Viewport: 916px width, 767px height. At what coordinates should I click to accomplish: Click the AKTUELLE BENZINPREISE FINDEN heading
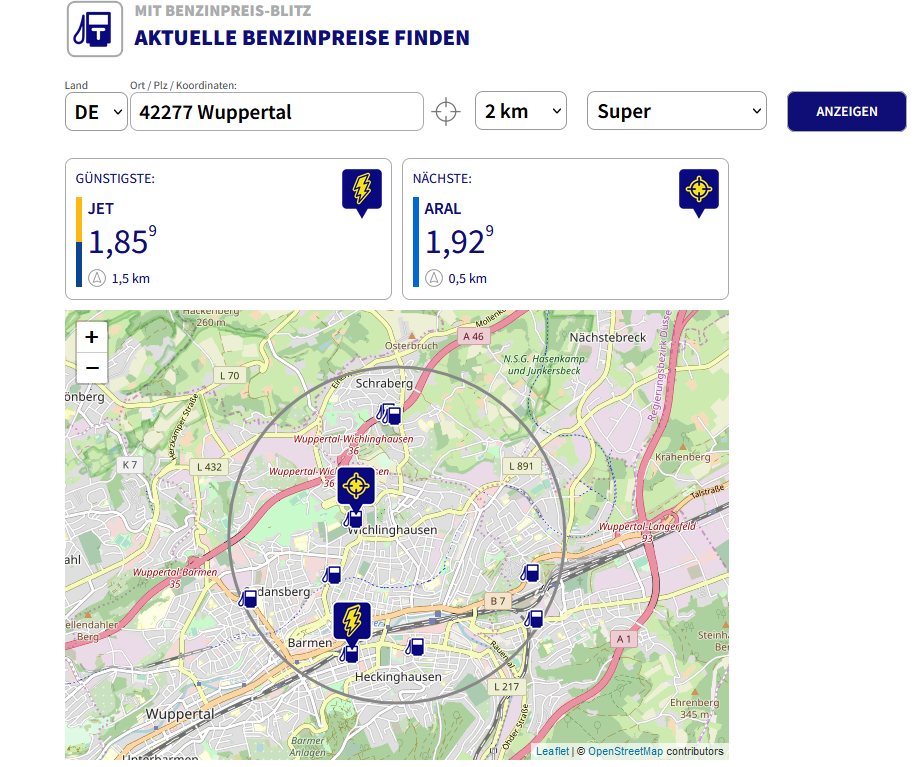pos(302,38)
